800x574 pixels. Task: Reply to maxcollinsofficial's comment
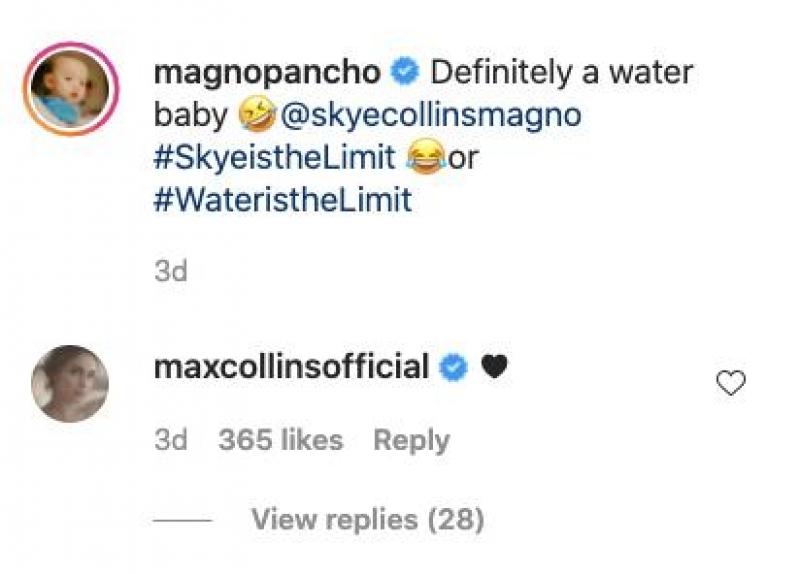(x=411, y=440)
